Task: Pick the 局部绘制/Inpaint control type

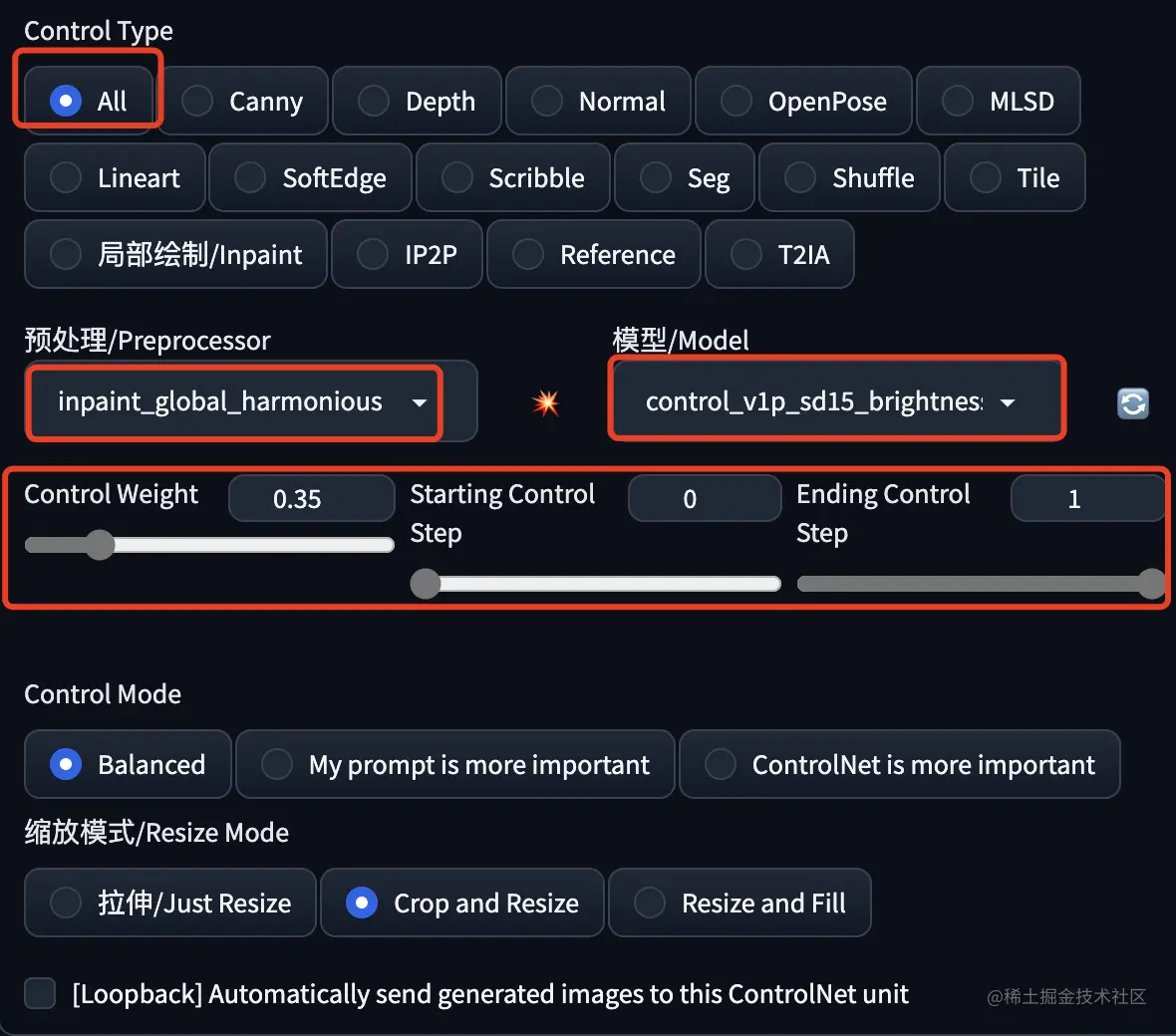Action: [x=175, y=254]
